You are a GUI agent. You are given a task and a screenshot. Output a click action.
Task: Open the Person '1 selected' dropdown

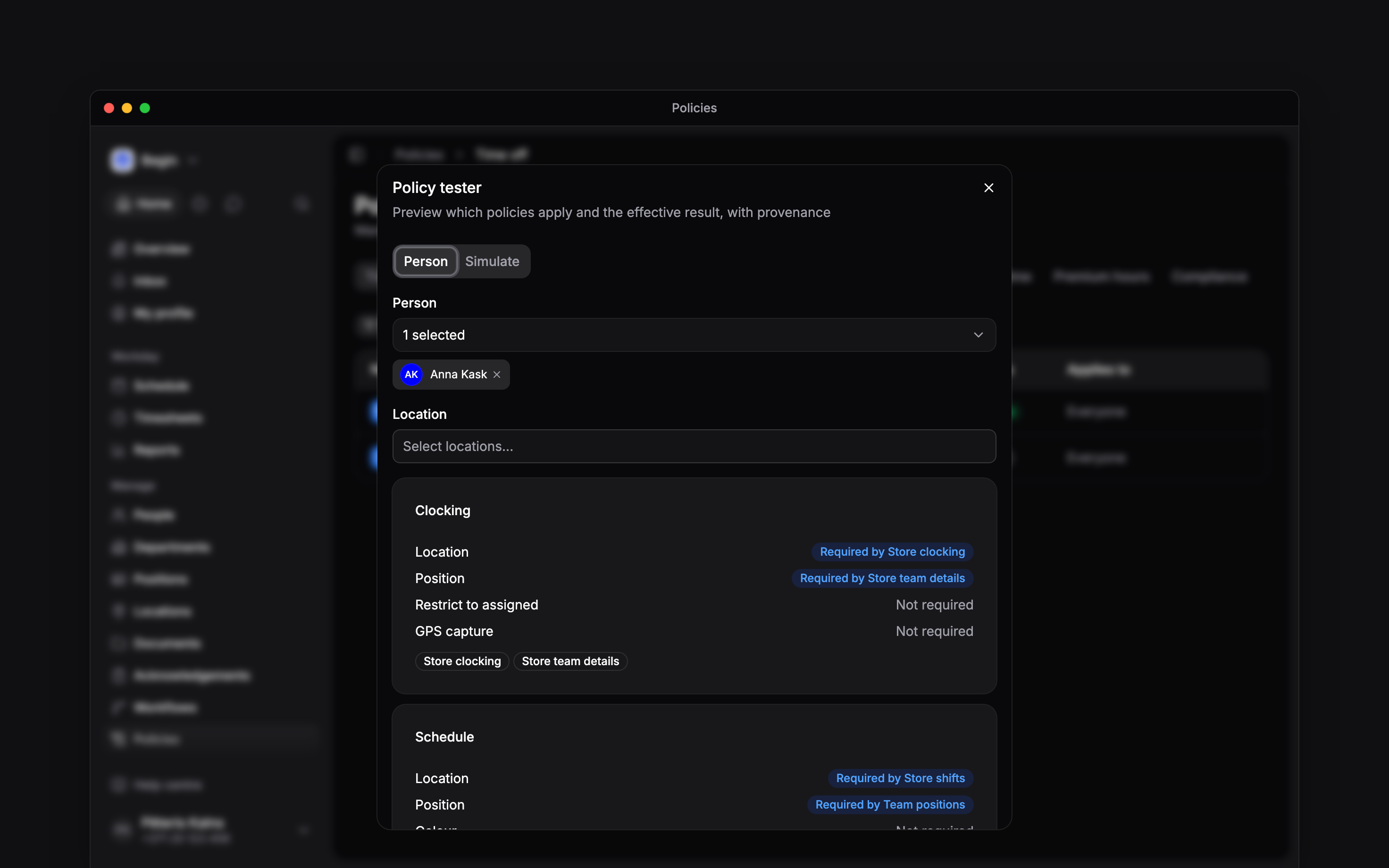[694, 334]
